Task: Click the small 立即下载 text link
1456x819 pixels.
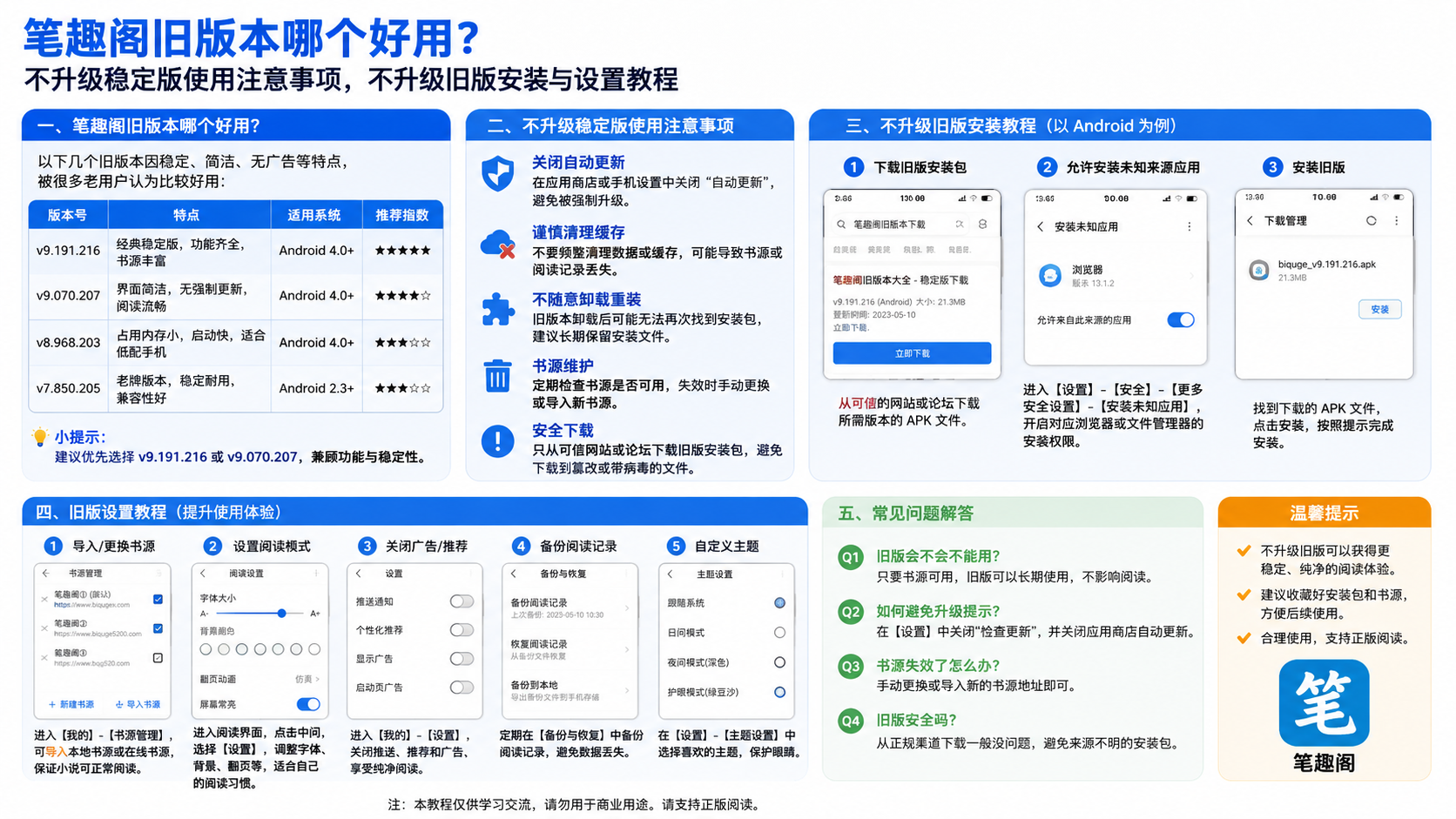Action: 851,327
